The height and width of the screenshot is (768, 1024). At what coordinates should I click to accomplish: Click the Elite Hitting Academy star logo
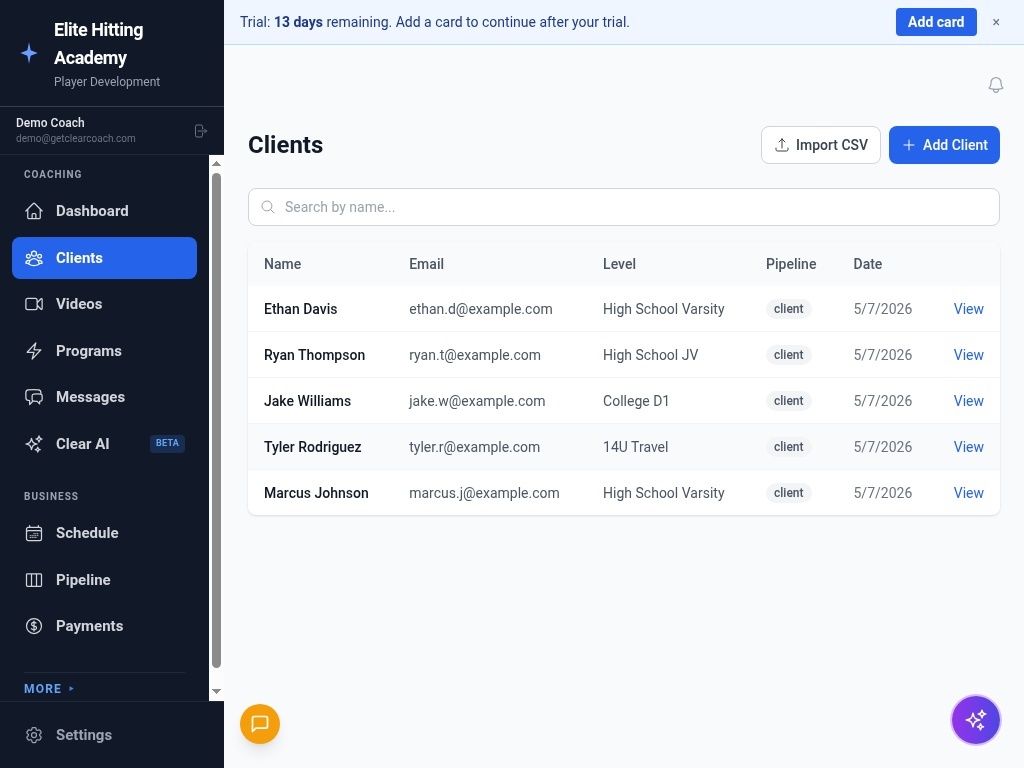(x=29, y=54)
